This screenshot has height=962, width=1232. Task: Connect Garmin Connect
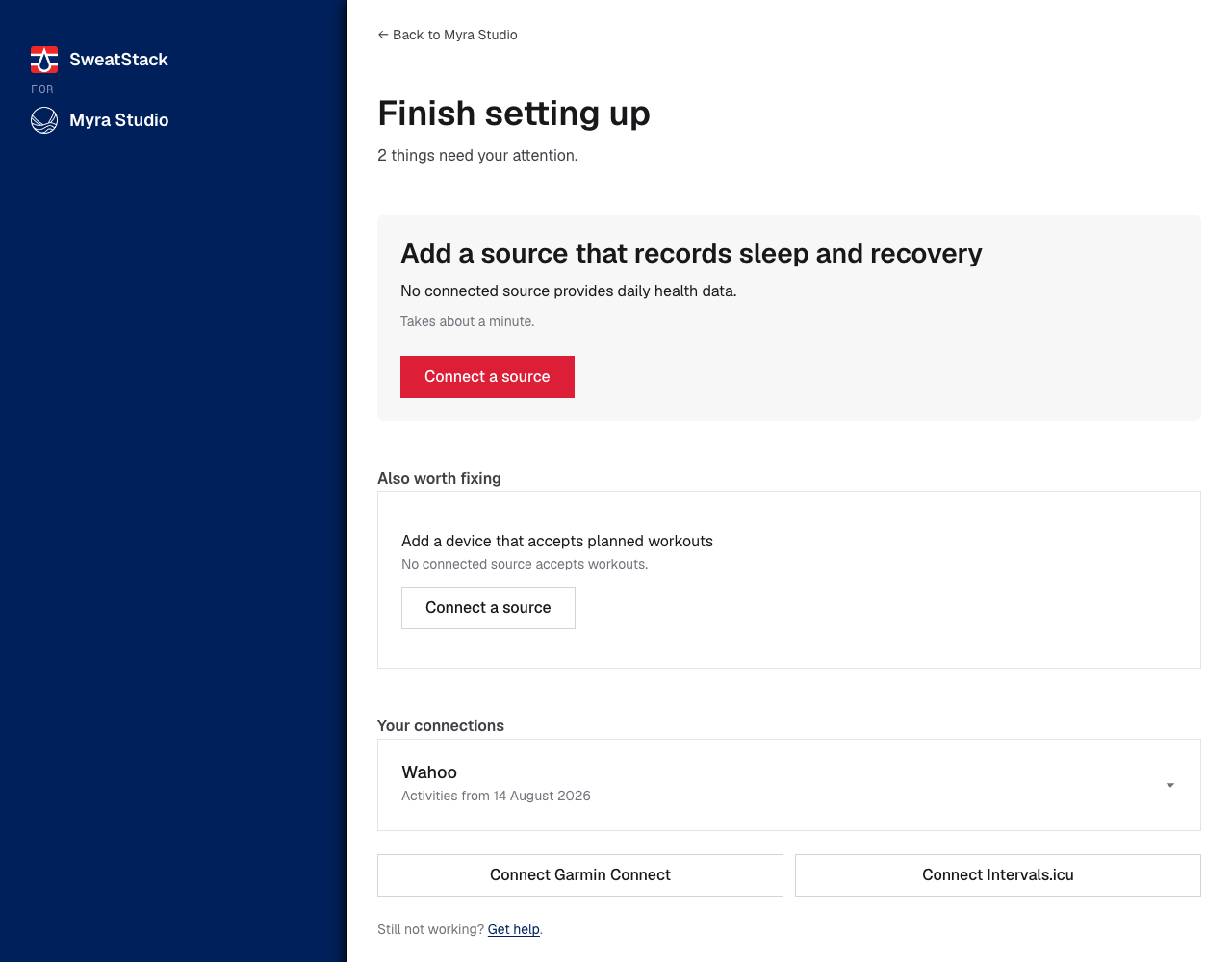[580, 875]
